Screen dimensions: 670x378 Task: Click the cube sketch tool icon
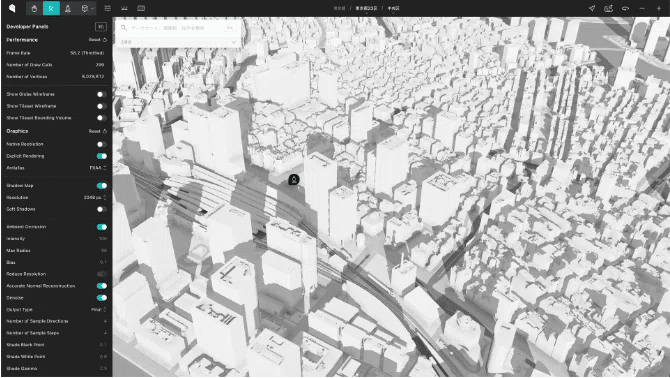tap(85, 9)
